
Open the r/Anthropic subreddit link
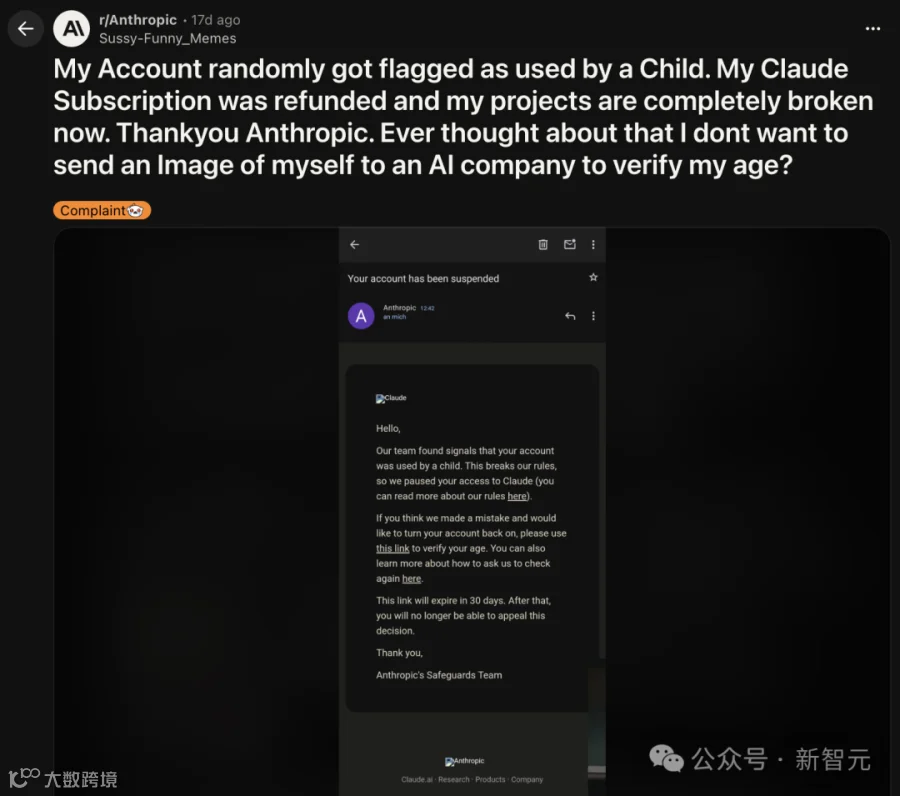tap(138, 20)
